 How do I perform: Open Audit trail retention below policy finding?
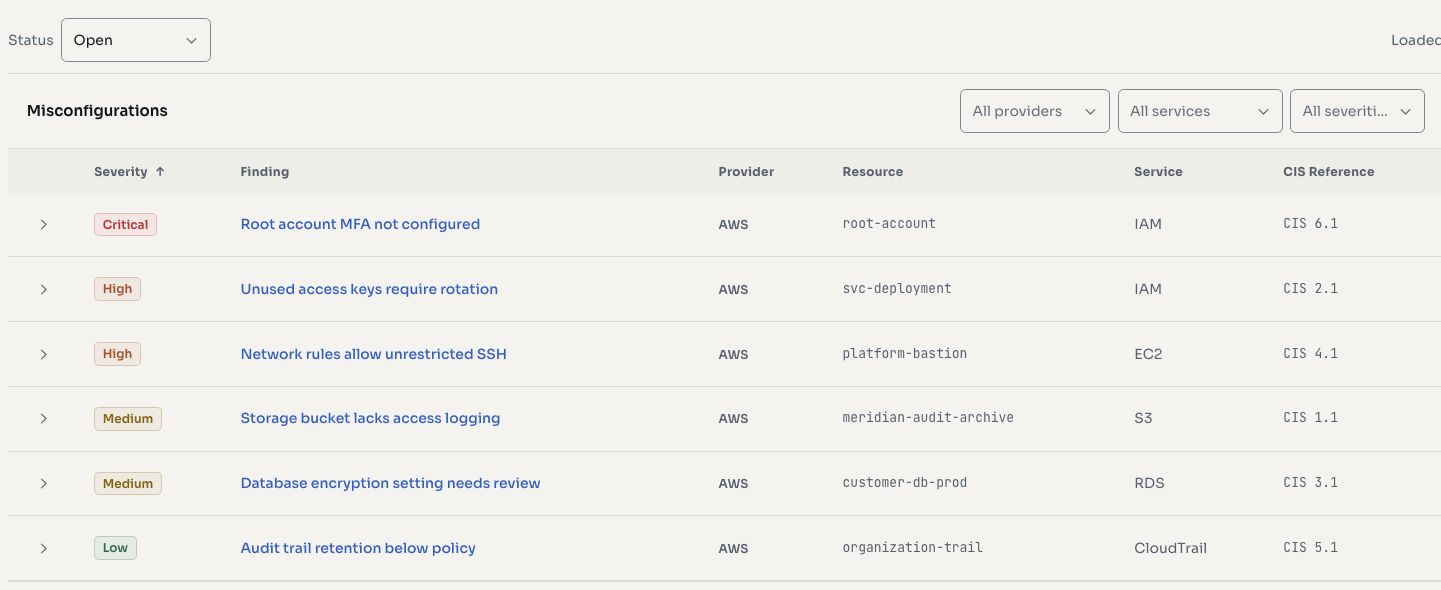[358, 548]
